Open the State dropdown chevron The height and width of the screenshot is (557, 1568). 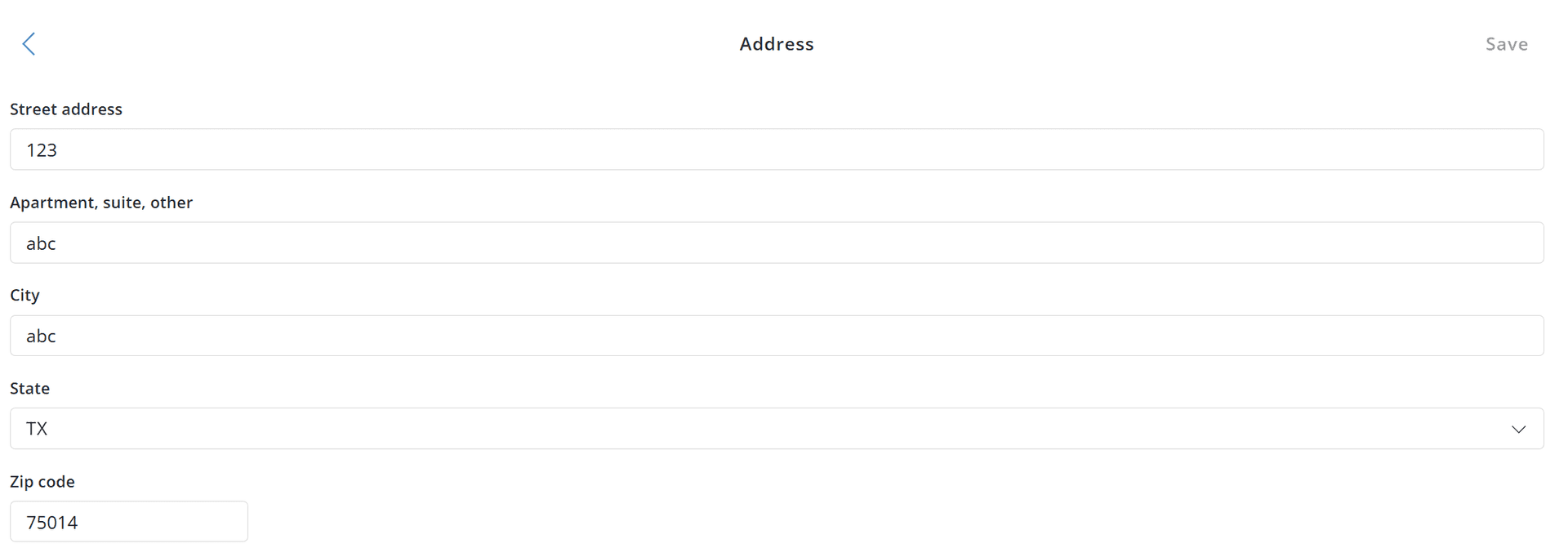1519,428
